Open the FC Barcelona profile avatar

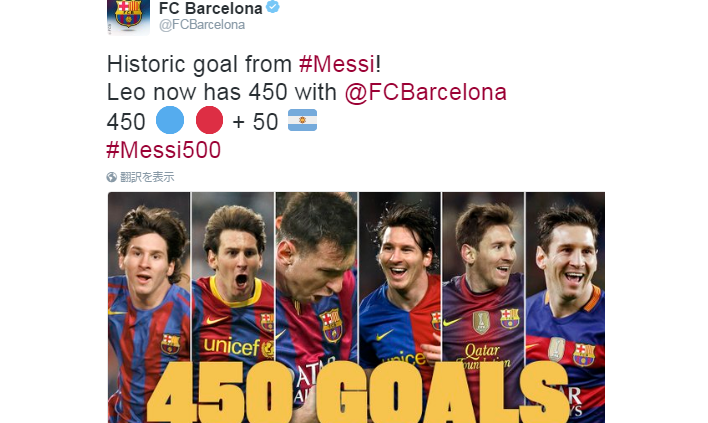128,17
